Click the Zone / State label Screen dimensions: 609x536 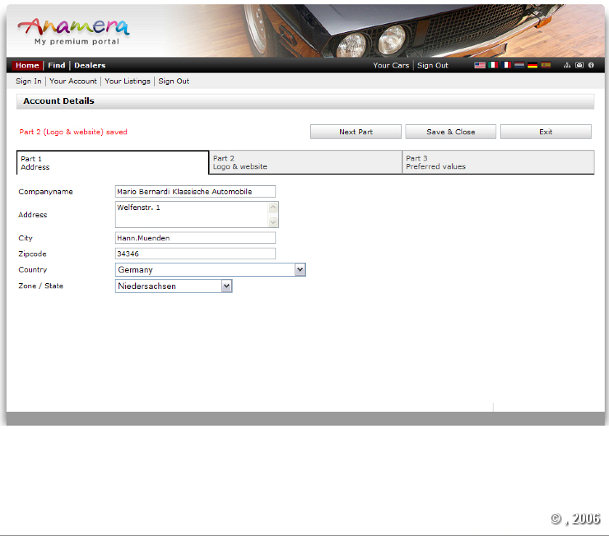click(x=41, y=286)
